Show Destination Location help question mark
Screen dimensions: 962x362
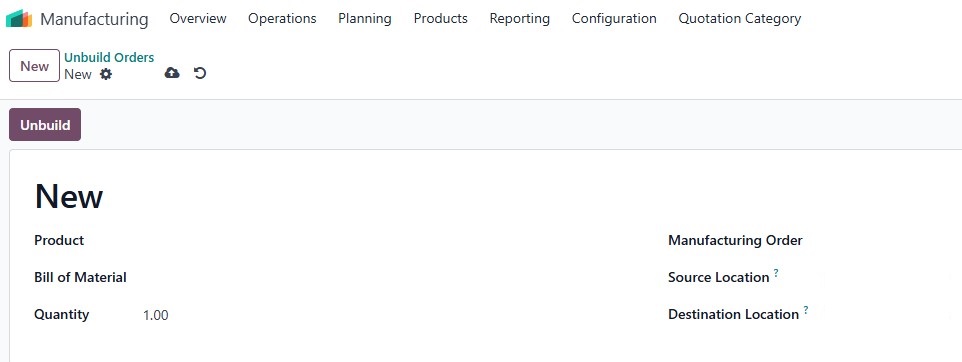point(806,310)
